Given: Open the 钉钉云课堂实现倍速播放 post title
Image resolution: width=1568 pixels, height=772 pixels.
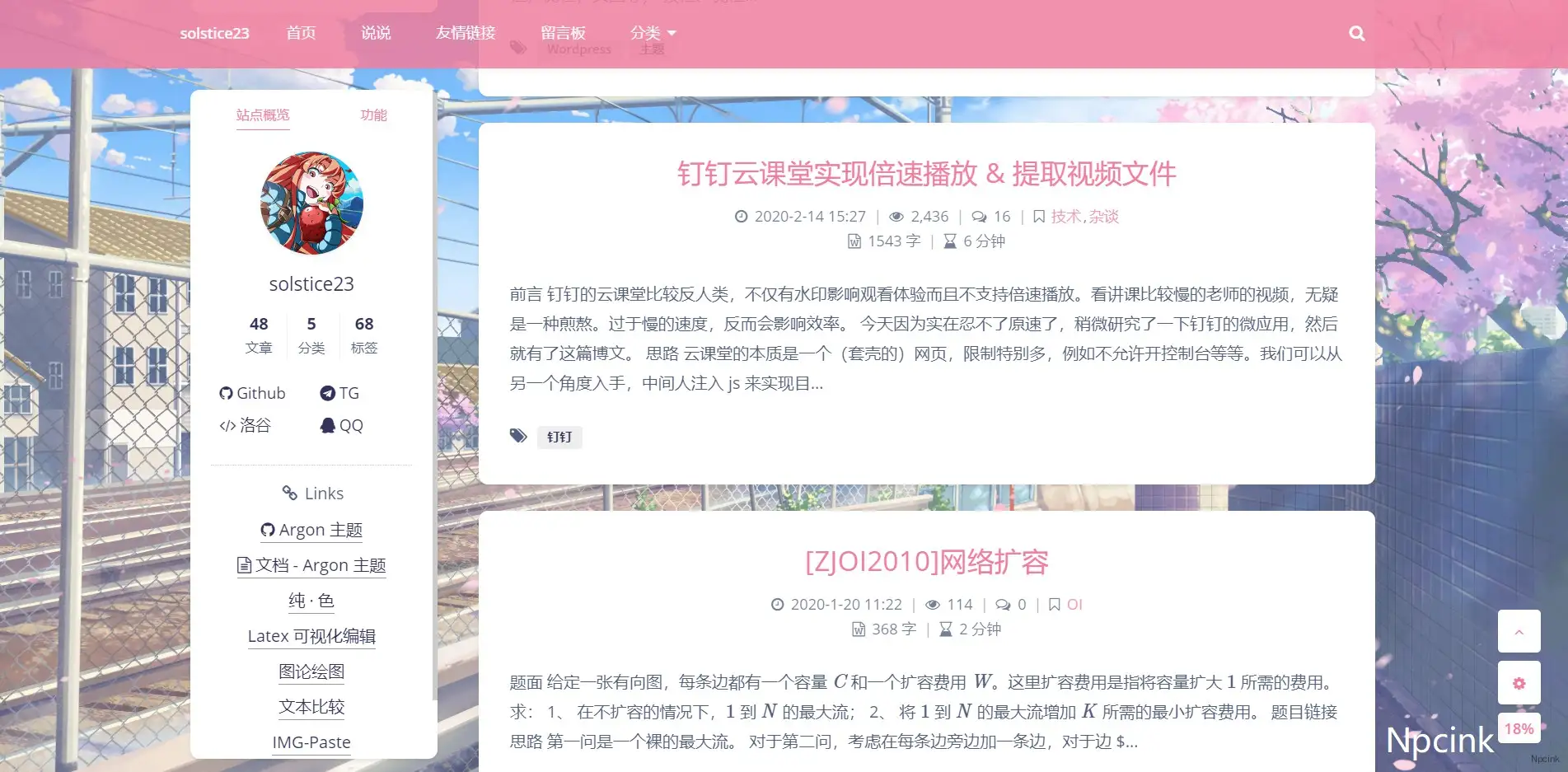Looking at the screenshot, I should [x=926, y=174].
